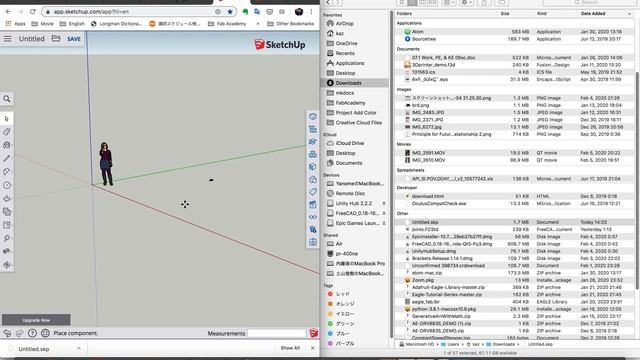The image size is (640, 360).
Task: Select the Arc tool
Action: (7, 172)
